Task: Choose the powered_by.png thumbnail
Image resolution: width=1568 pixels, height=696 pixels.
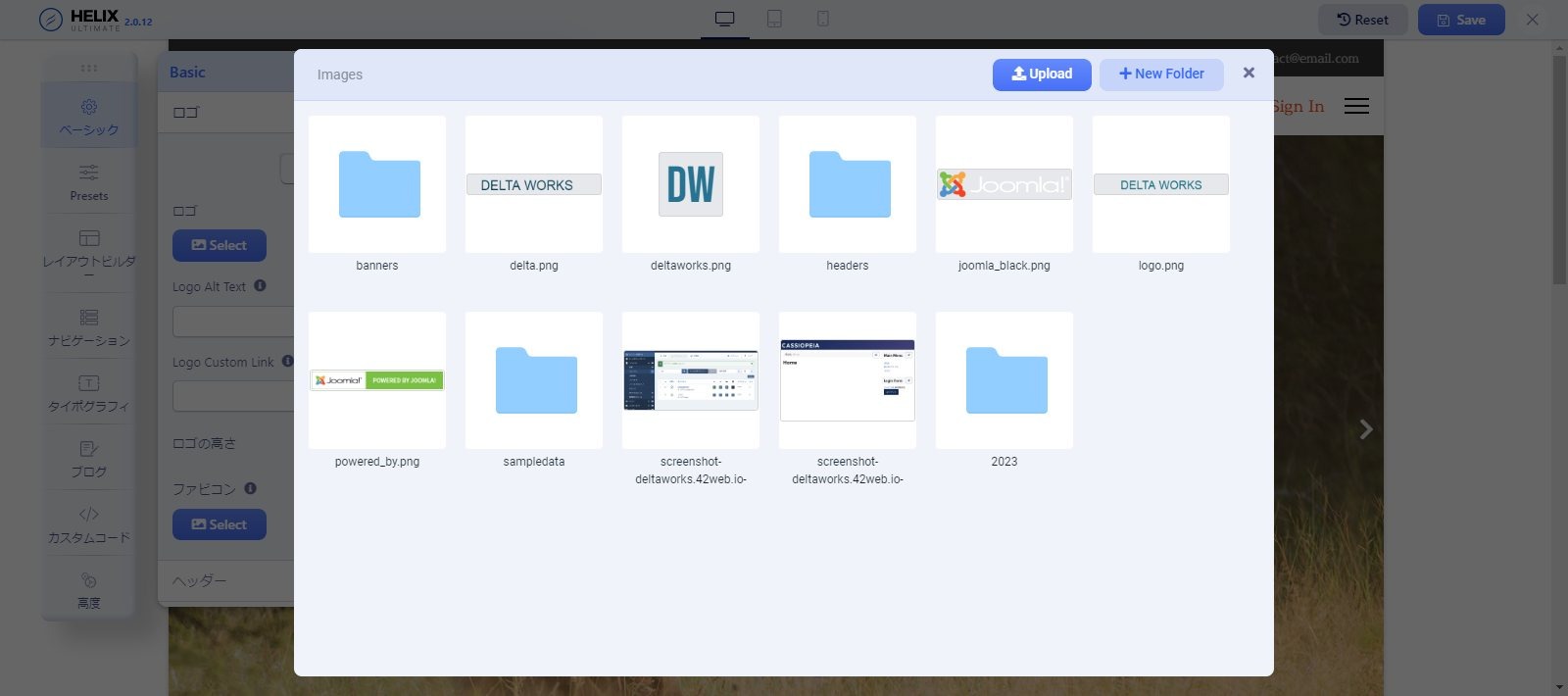Action: click(x=377, y=380)
